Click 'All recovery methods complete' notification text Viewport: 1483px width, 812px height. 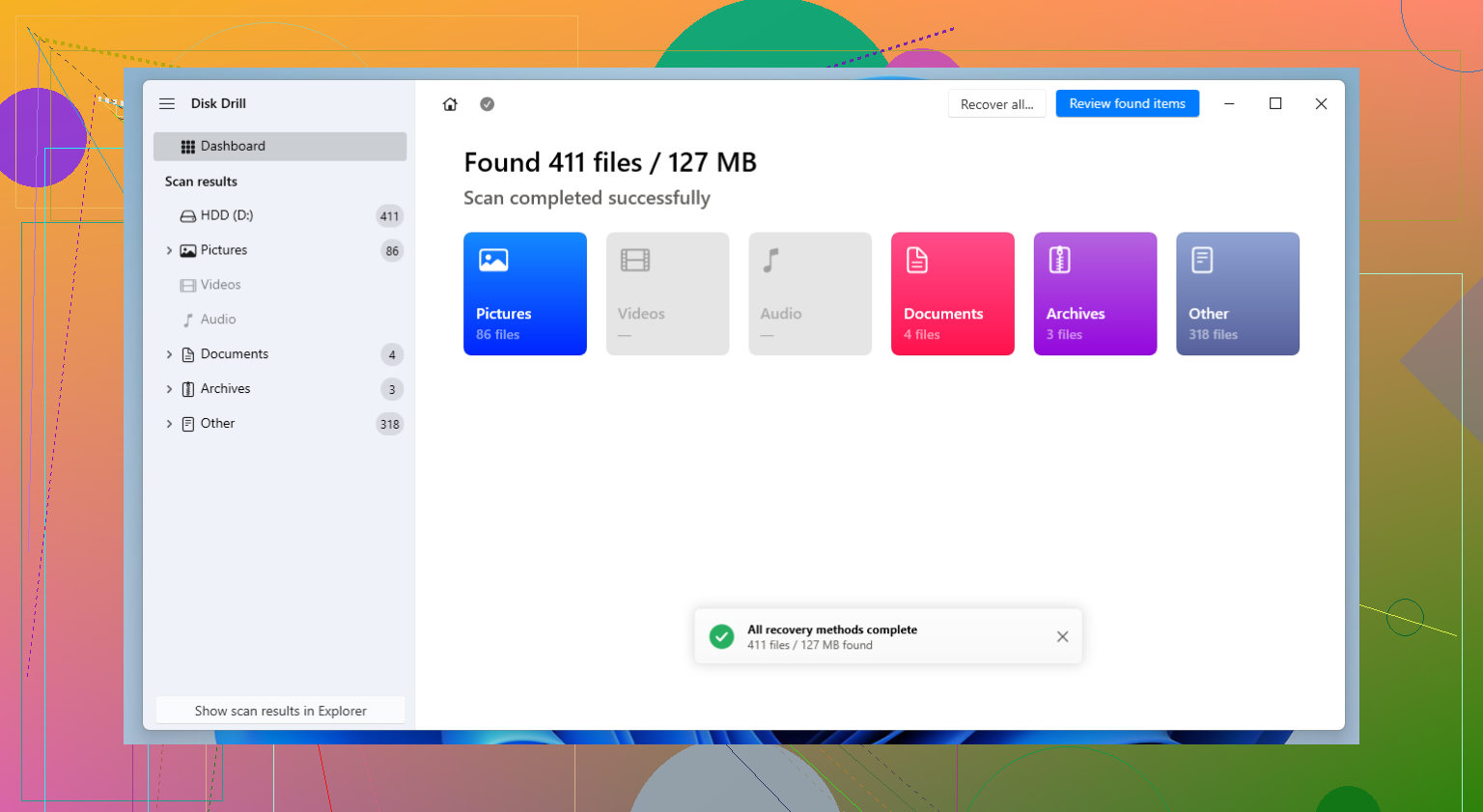pos(832,630)
